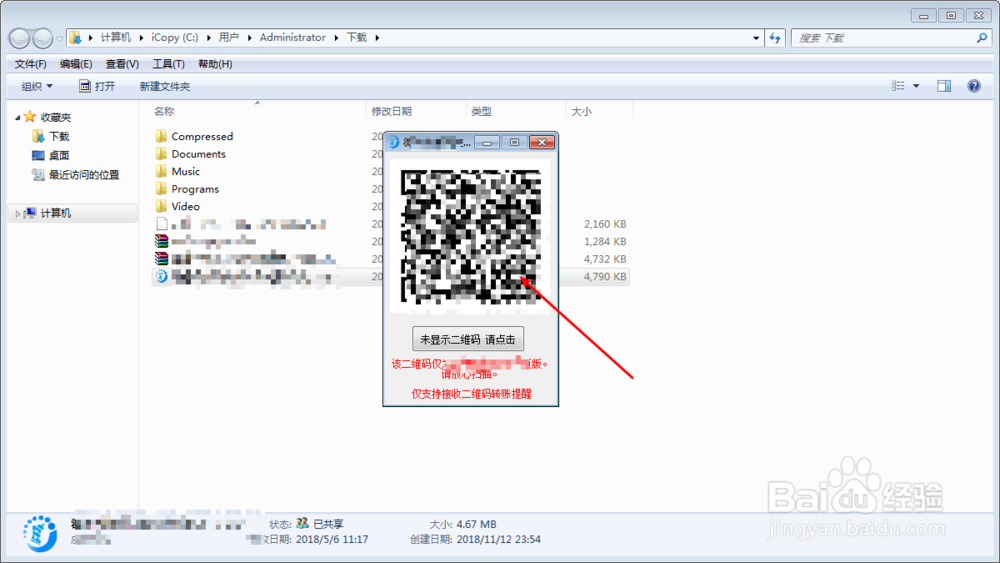Image resolution: width=1000 pixels, height=563 pixels.
Task: Open the address bar history dropdown
Action: point(756,38)
